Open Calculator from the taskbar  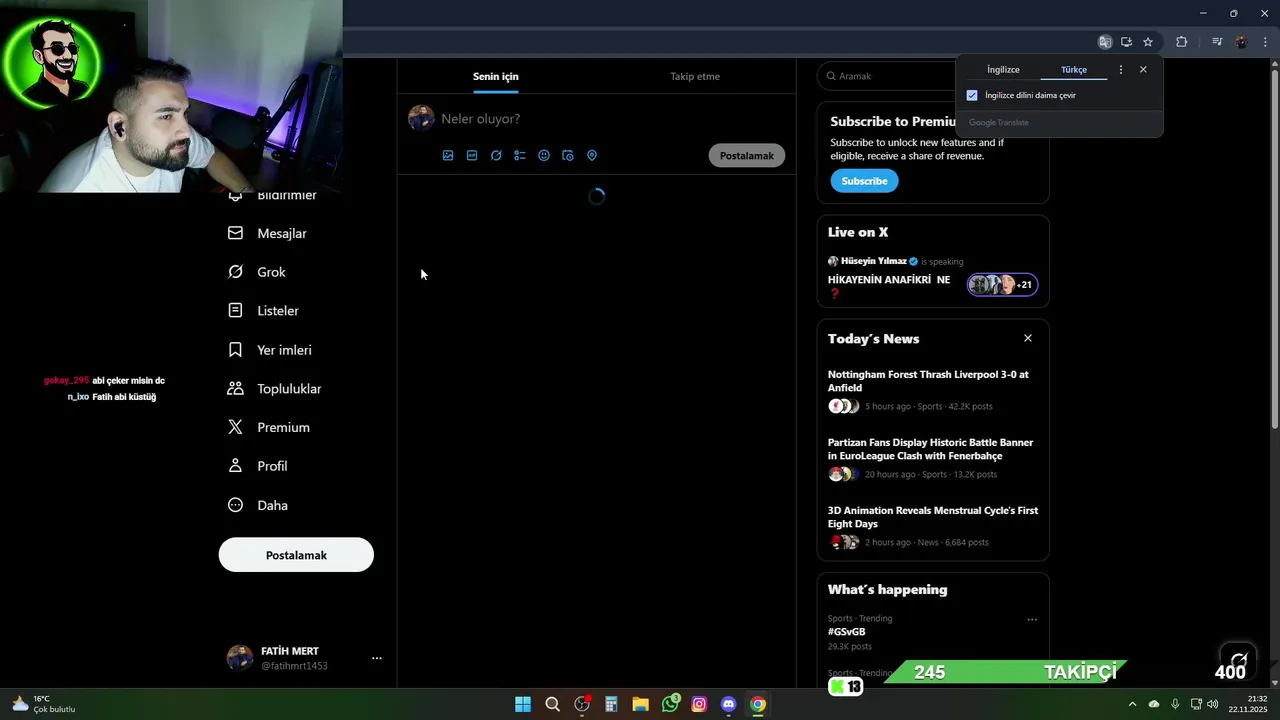(x=611, y=704)
